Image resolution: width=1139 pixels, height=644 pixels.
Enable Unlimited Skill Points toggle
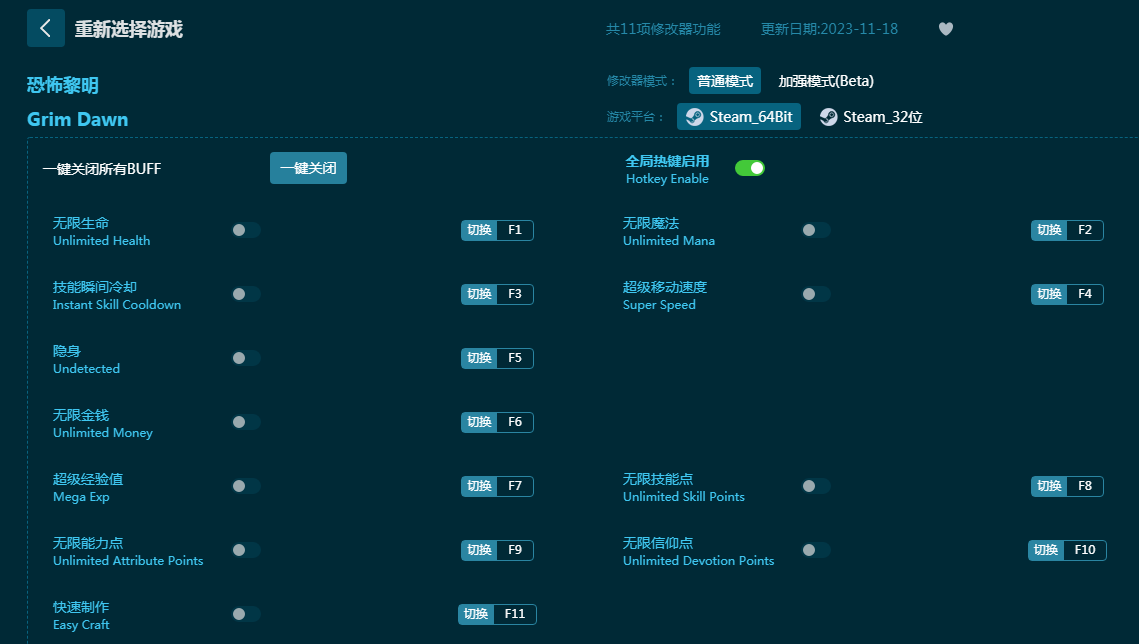click(816, 486)
